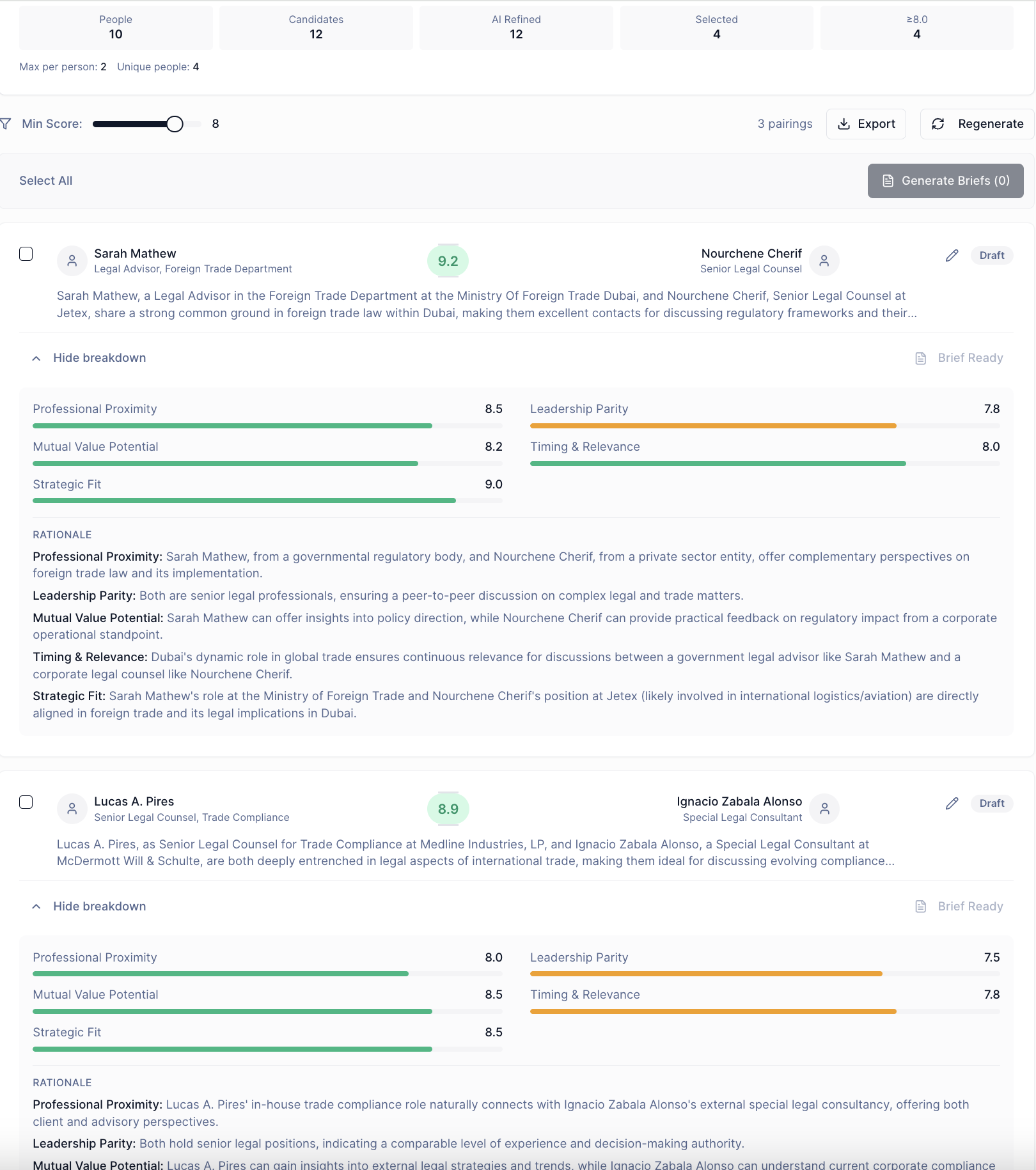
Task: Click the pencil edit icon for Lucas A. Pires pairing
Action: tap(952, 803)
